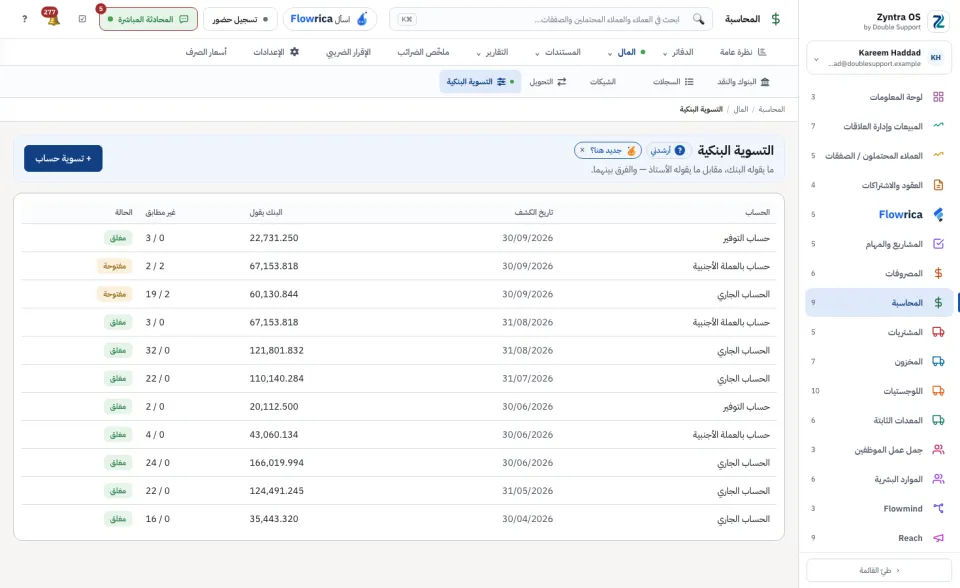Open the savings account row with 20,112.500
The width and height of the screenshot is (960, 588).
tap(399, 407)
